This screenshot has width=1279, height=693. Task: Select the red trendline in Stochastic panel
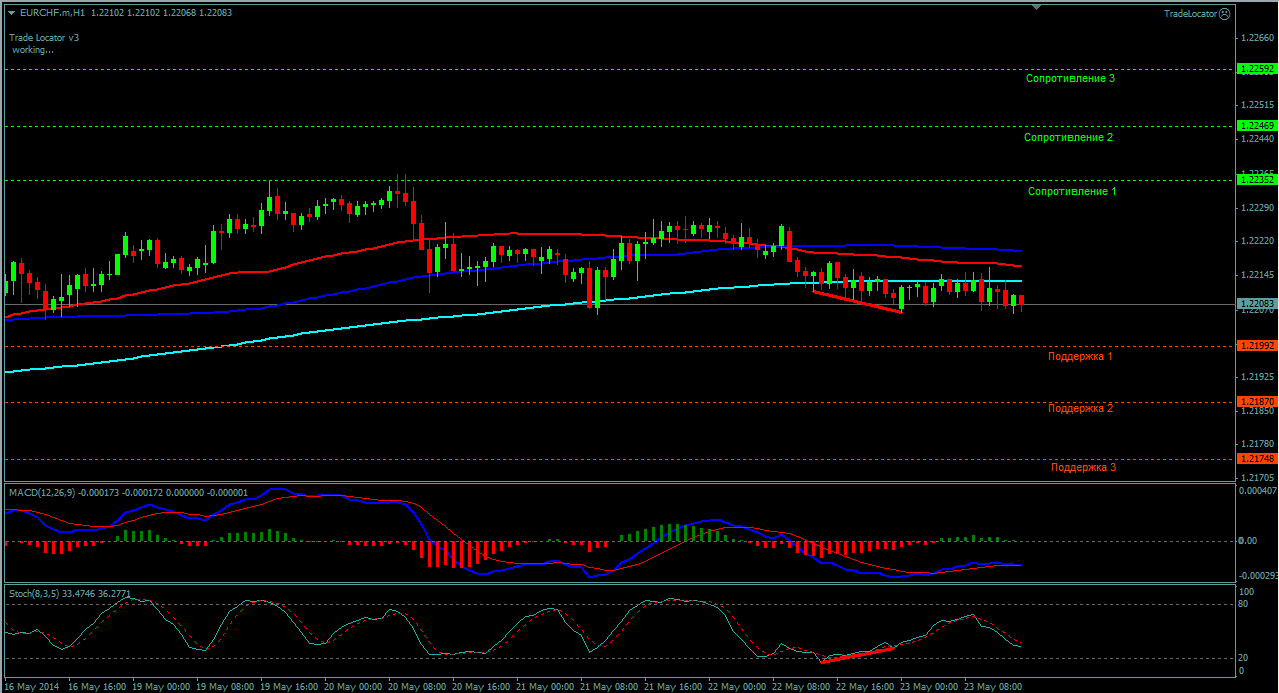point(857,654)
